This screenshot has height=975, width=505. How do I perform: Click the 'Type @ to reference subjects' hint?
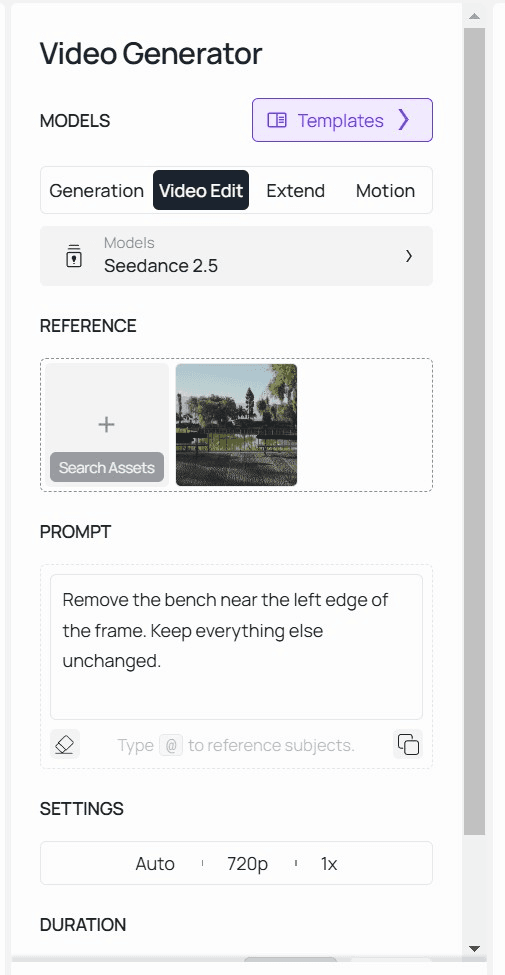coord(236,745)
